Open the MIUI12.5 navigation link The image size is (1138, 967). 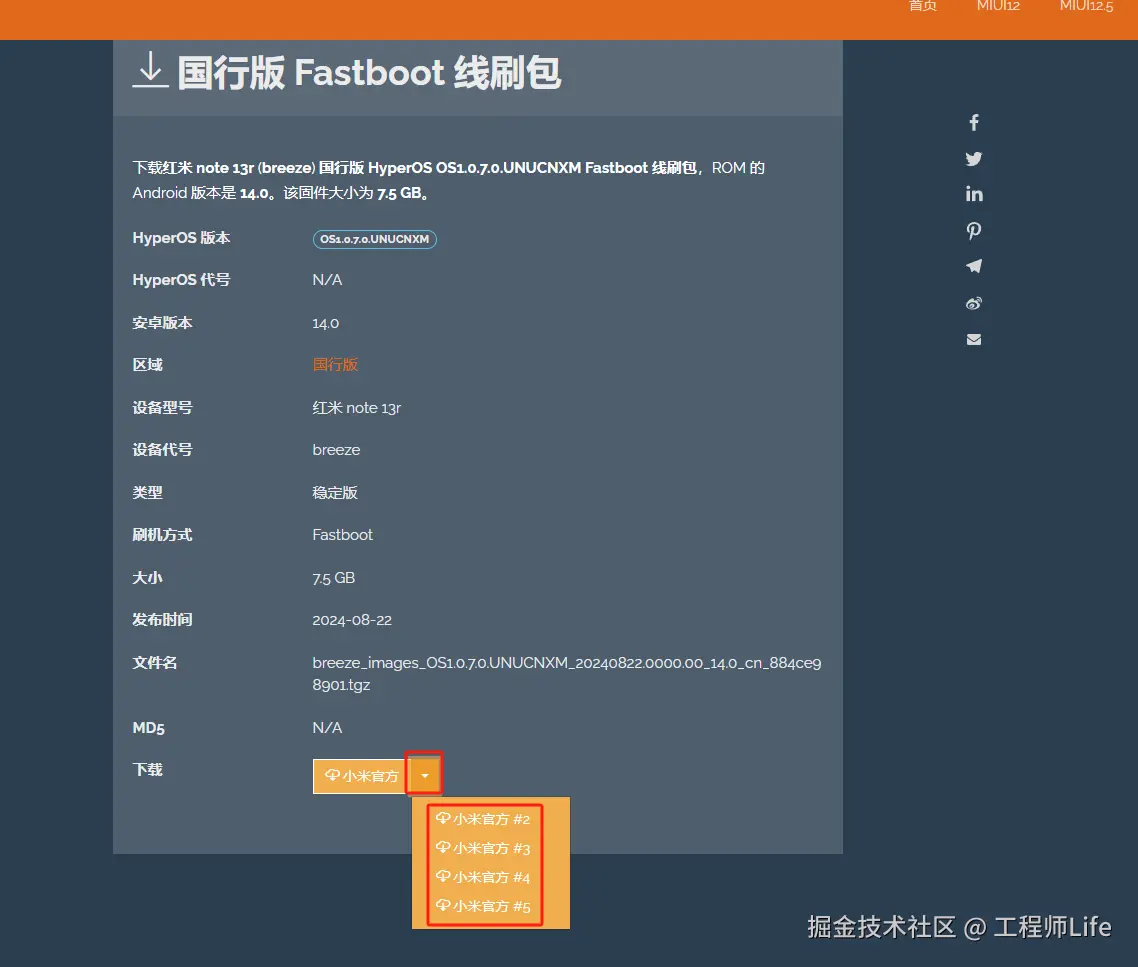pos(1086,6)
